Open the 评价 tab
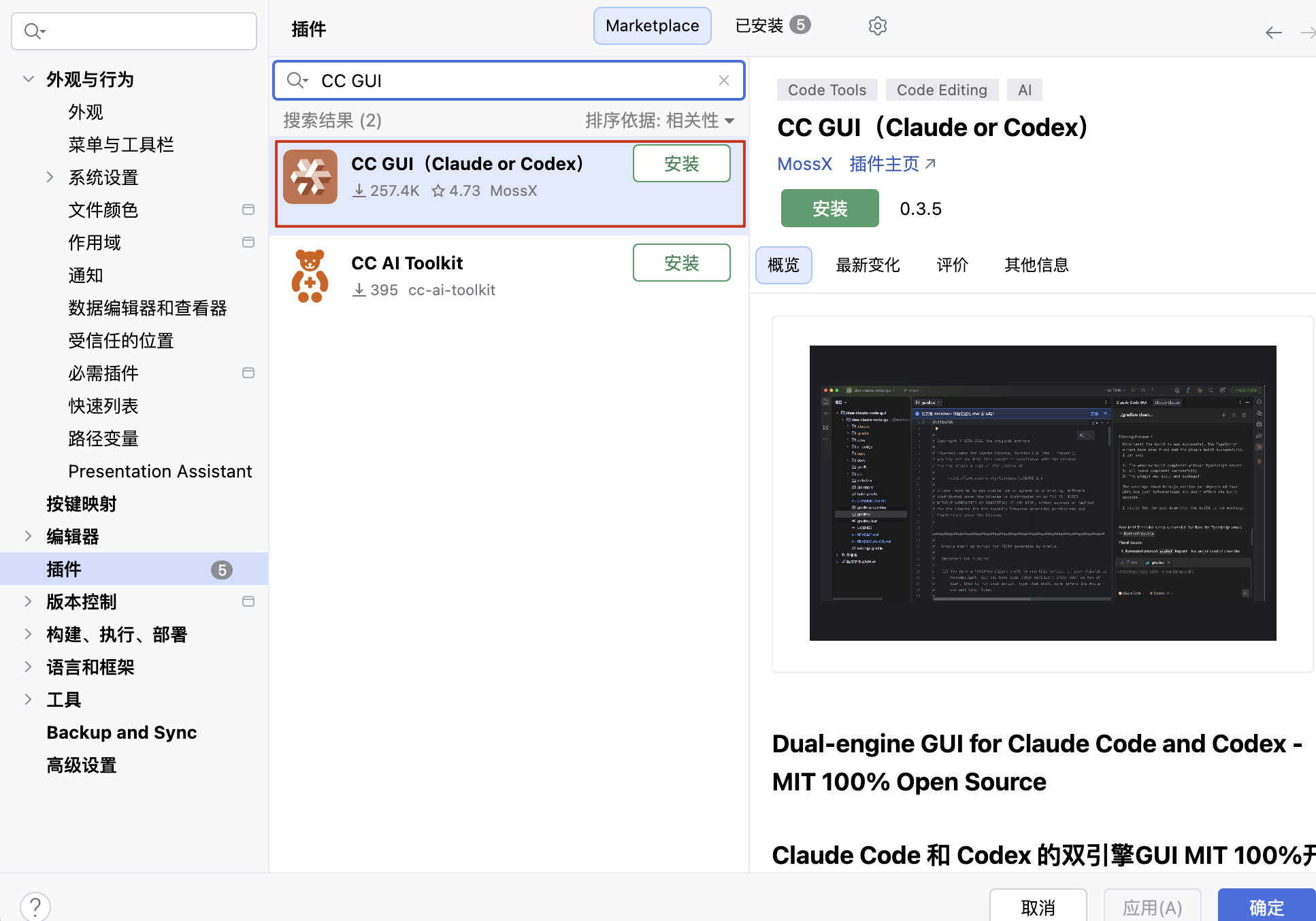 click(x=952, y=265)
